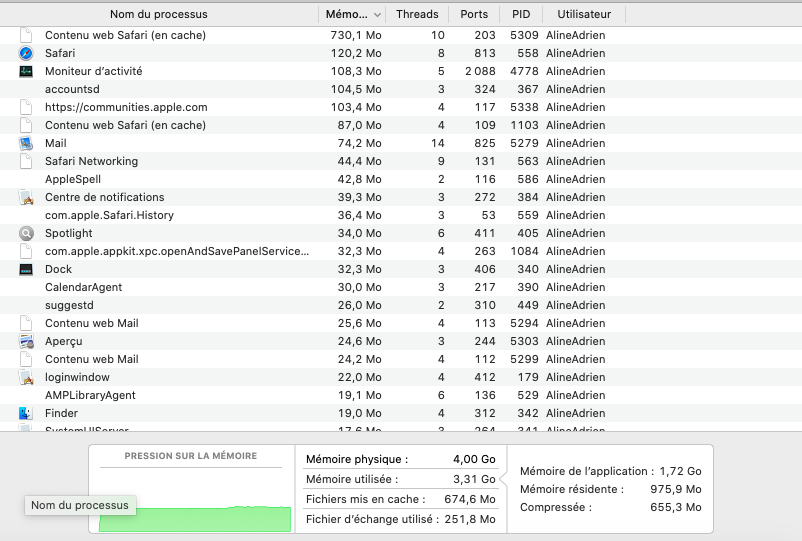Sort processes by Threads column

point(417,15)
